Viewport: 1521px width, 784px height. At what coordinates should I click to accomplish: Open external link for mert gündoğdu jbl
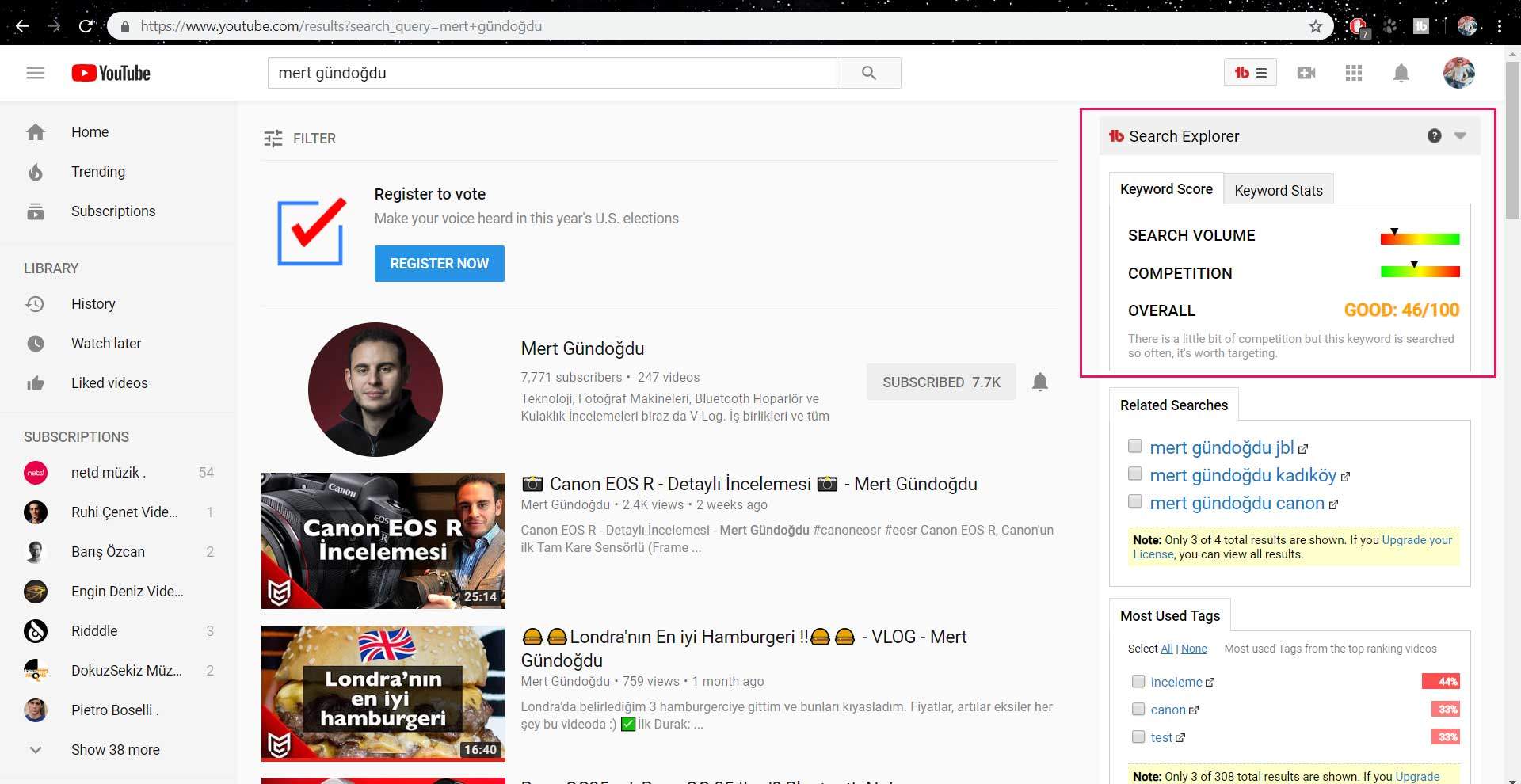point(1303,449)
